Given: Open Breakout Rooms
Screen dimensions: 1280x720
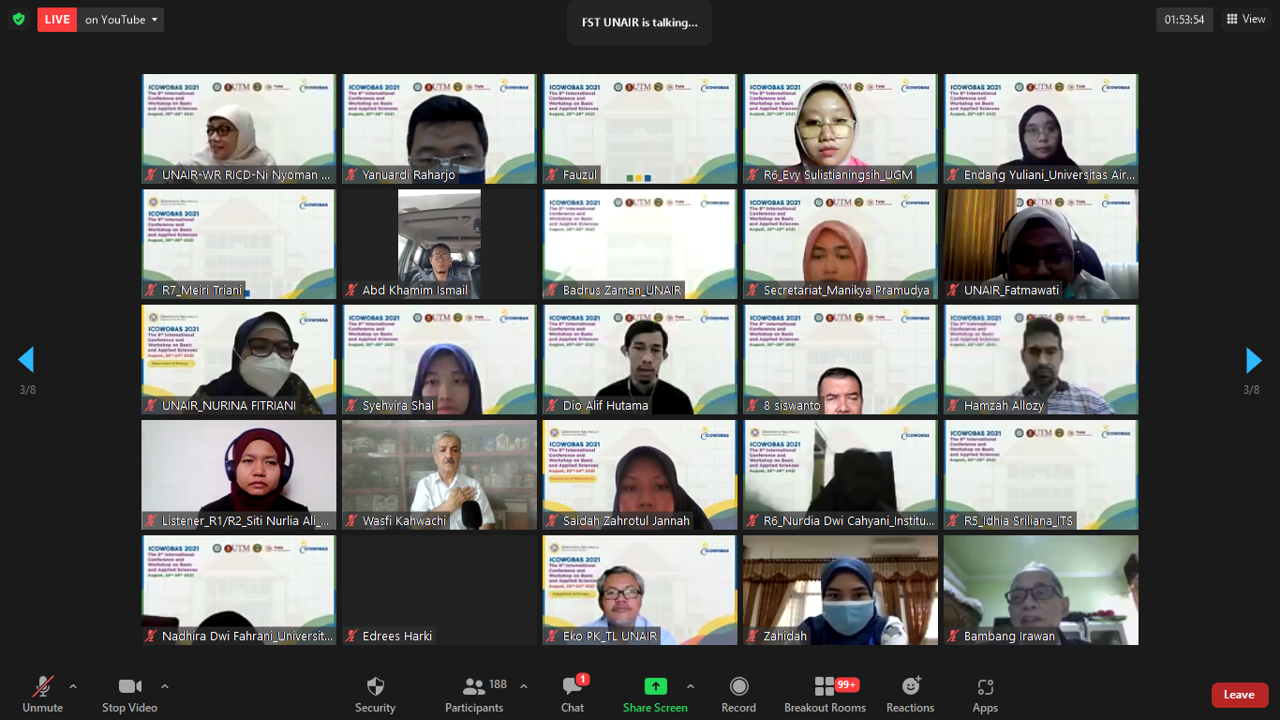Looking at the screenshot, I should pyautogui.click(x=825, y=694).
